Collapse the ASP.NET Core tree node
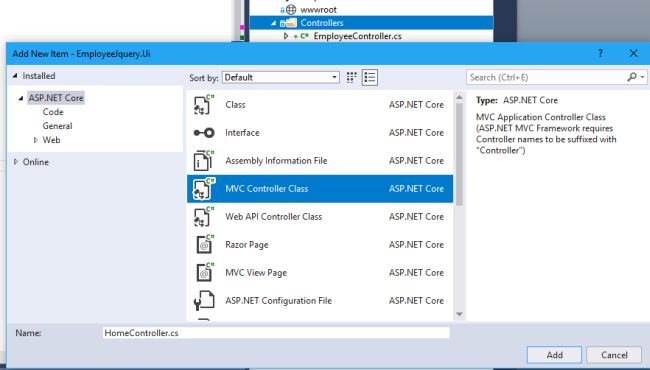650x370 pixels. tap(21, 98)
